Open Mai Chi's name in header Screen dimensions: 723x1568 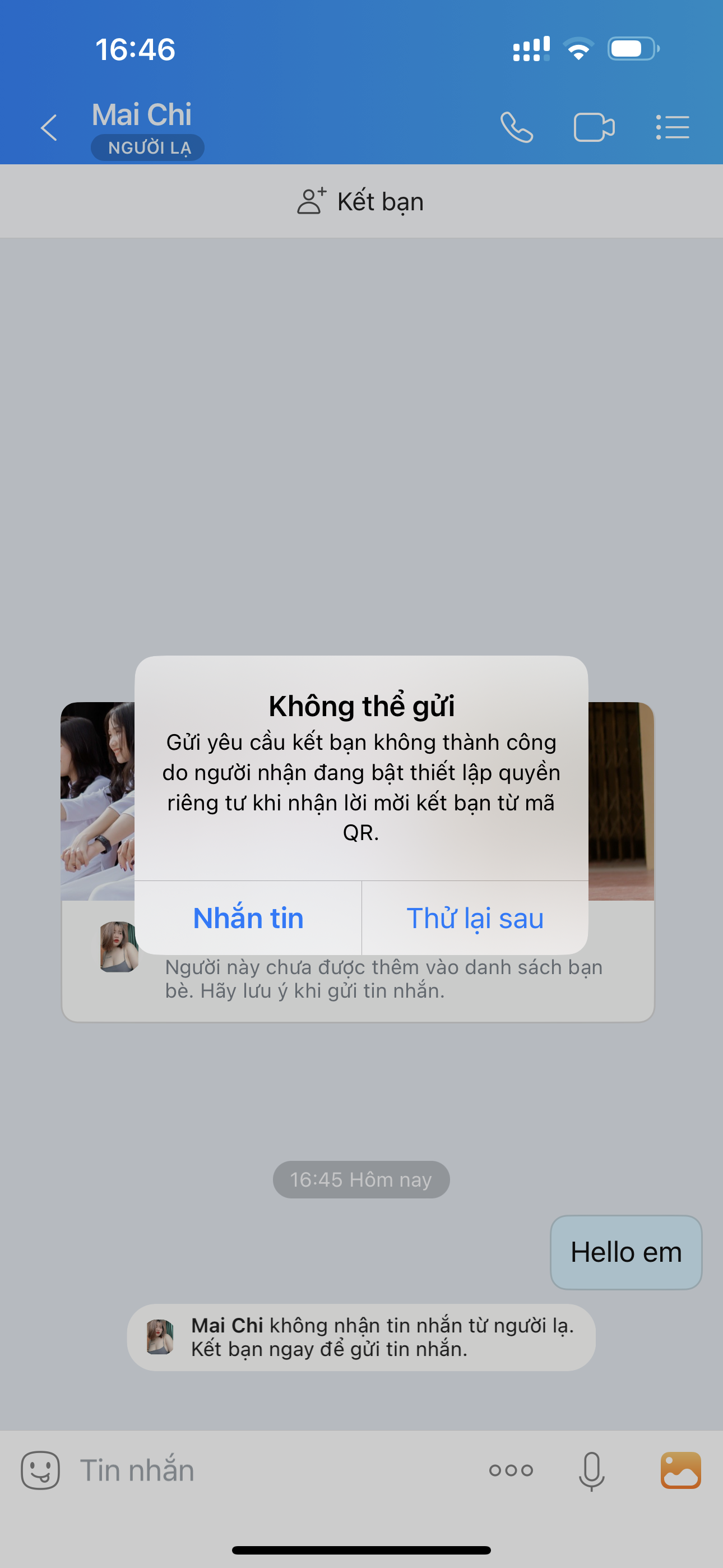click(142, 114)
